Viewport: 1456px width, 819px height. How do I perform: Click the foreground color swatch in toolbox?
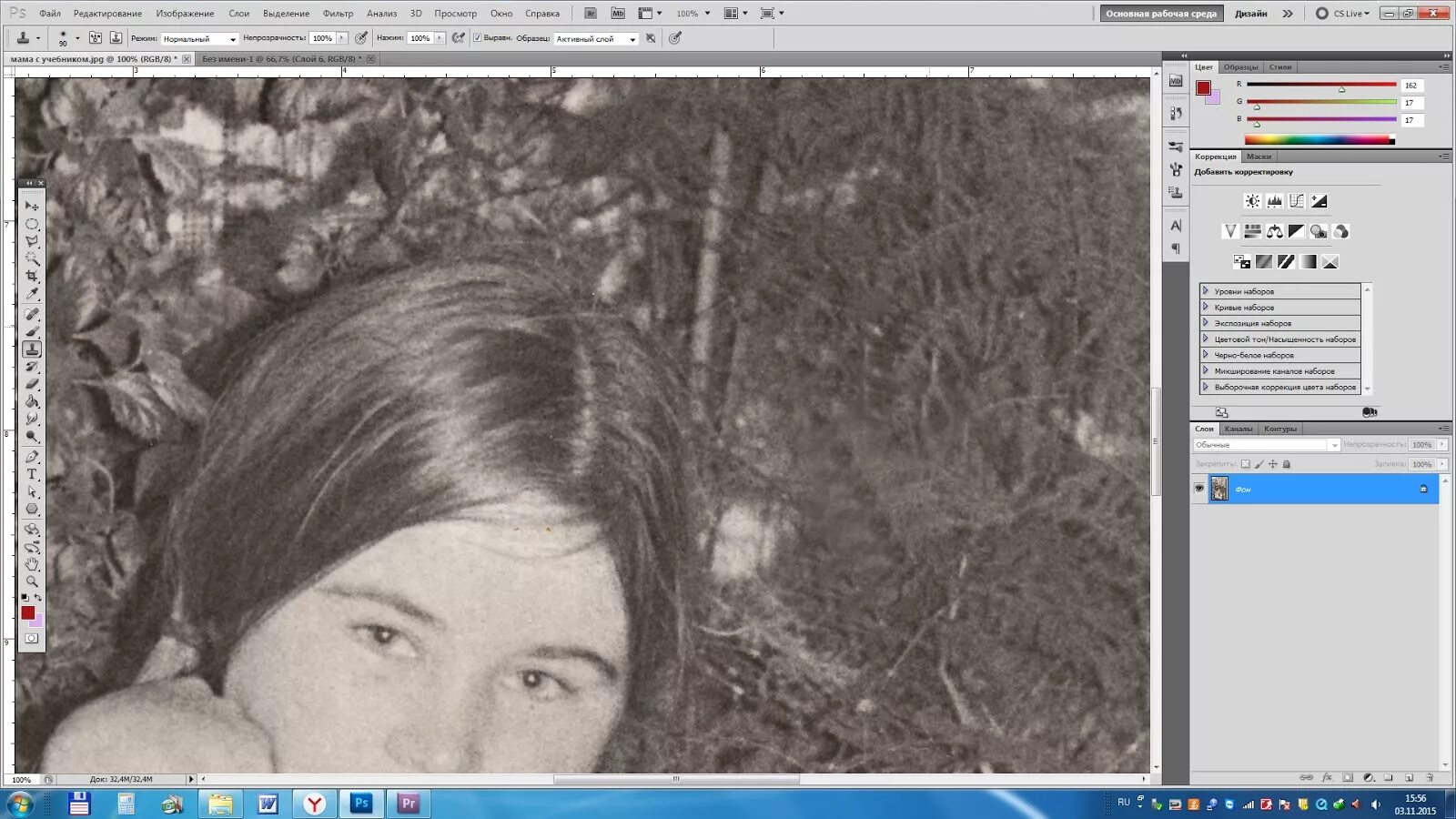(x=28, y=612)
